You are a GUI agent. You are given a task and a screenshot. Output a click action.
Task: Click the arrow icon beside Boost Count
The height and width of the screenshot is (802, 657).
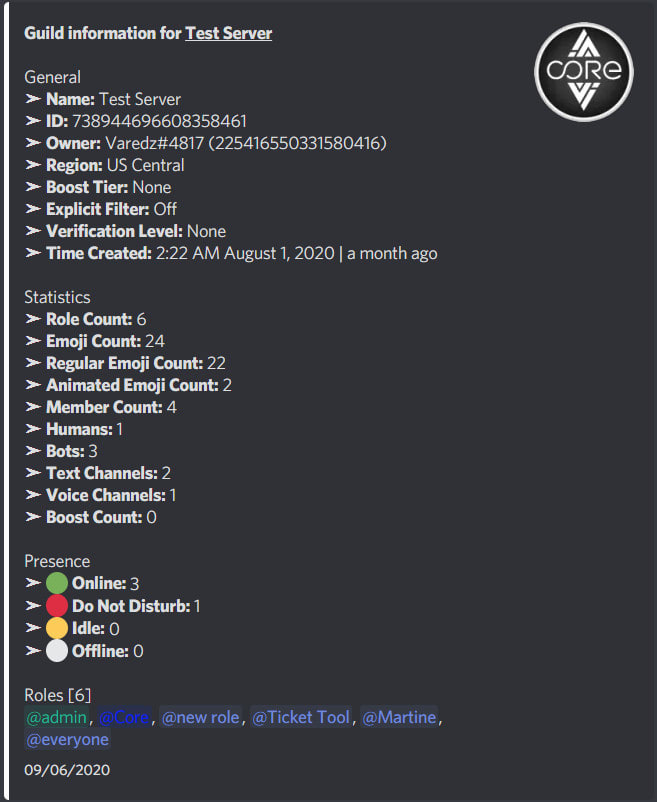[x=32, y=517]
